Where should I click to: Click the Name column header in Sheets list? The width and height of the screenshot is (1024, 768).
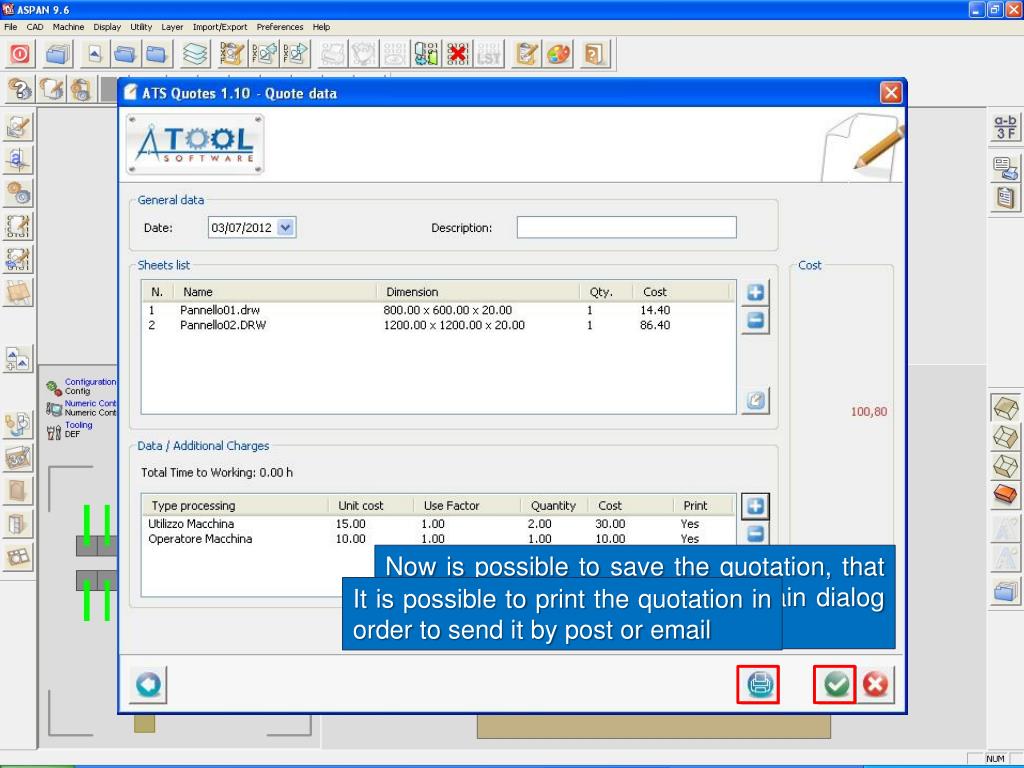(275, 292)
